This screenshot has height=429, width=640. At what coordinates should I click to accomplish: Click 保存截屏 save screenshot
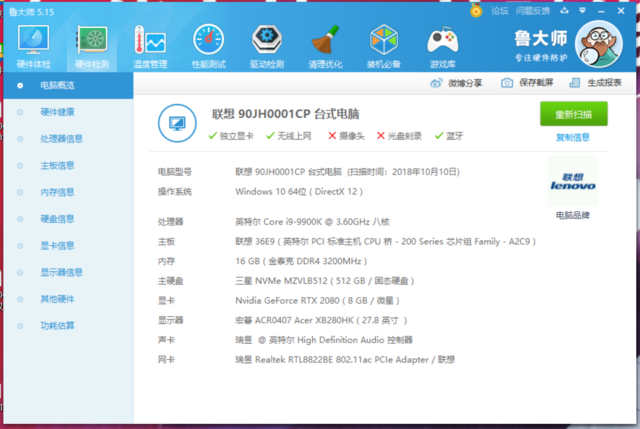click(527, 83)
